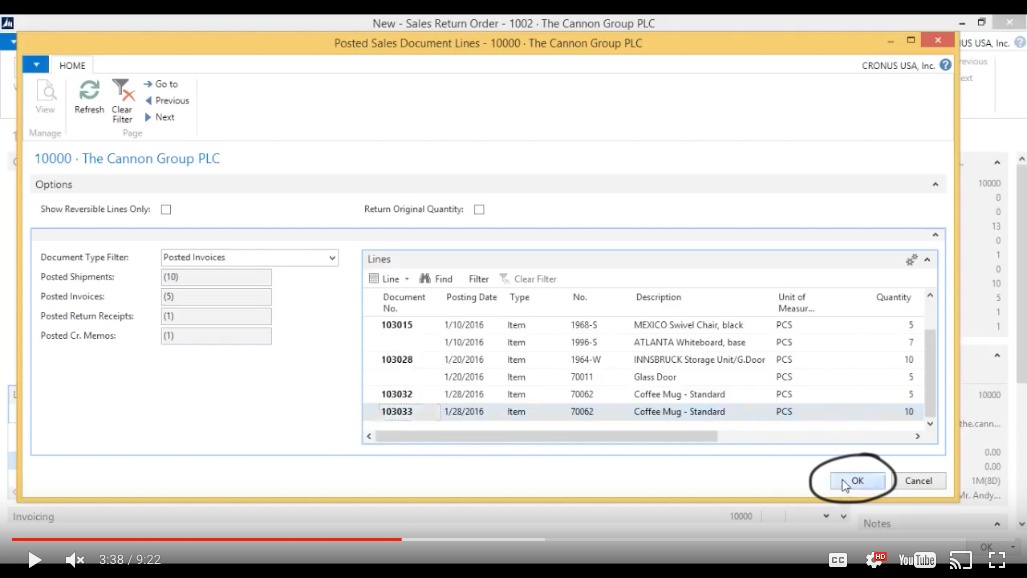The image size is (1027, 578).
Task: Play the YouTube video
Action: pyautogui.click(x=34, y=560)
